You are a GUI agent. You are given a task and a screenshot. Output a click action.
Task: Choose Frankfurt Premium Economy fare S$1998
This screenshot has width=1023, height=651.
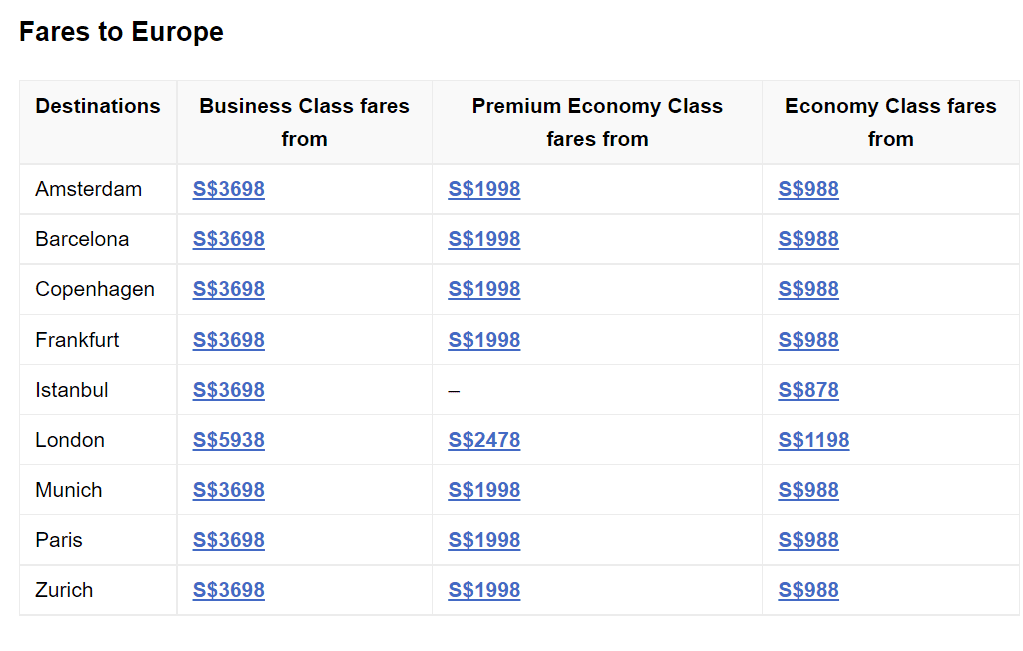484,340
